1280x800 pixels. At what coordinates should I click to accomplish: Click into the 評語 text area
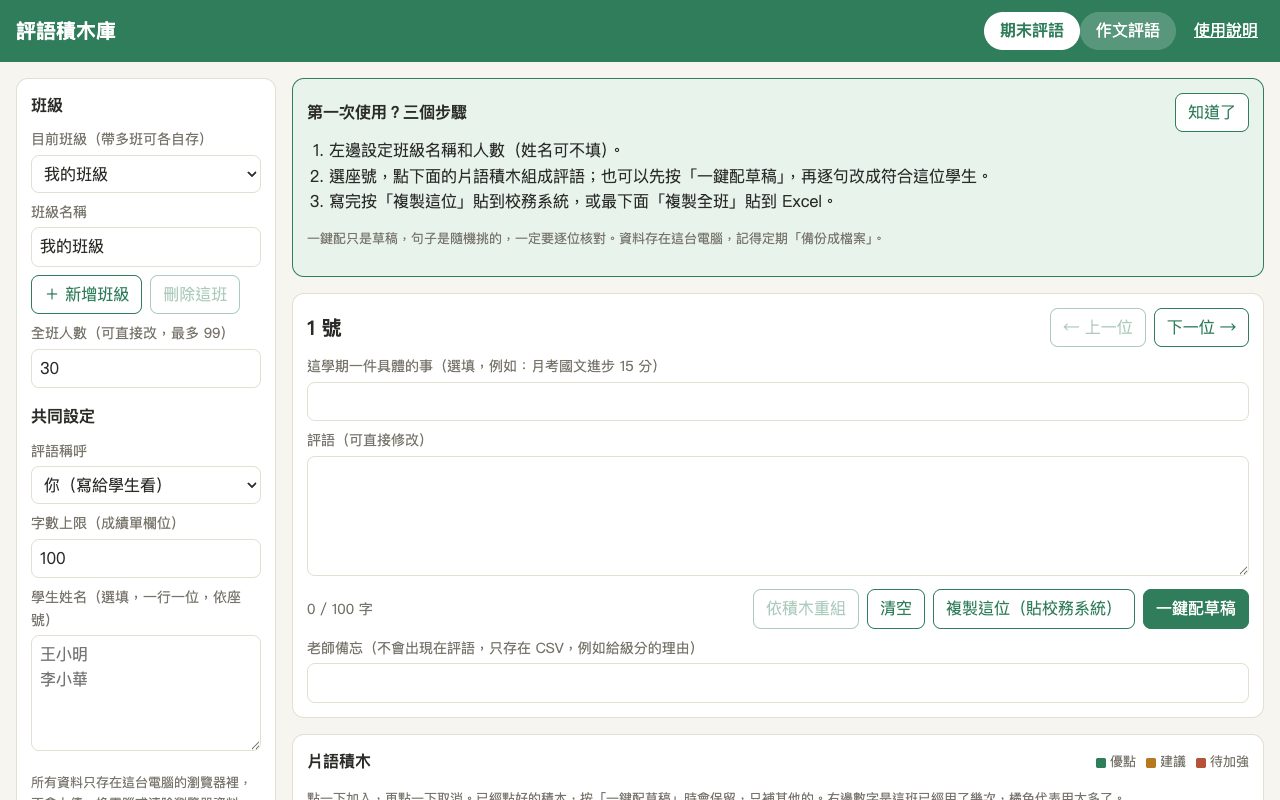[778, 516]
